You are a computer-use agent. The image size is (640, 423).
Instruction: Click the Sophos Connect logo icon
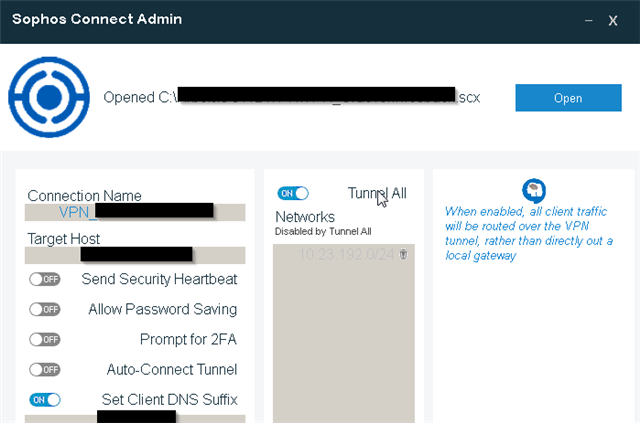click(49, 97)
